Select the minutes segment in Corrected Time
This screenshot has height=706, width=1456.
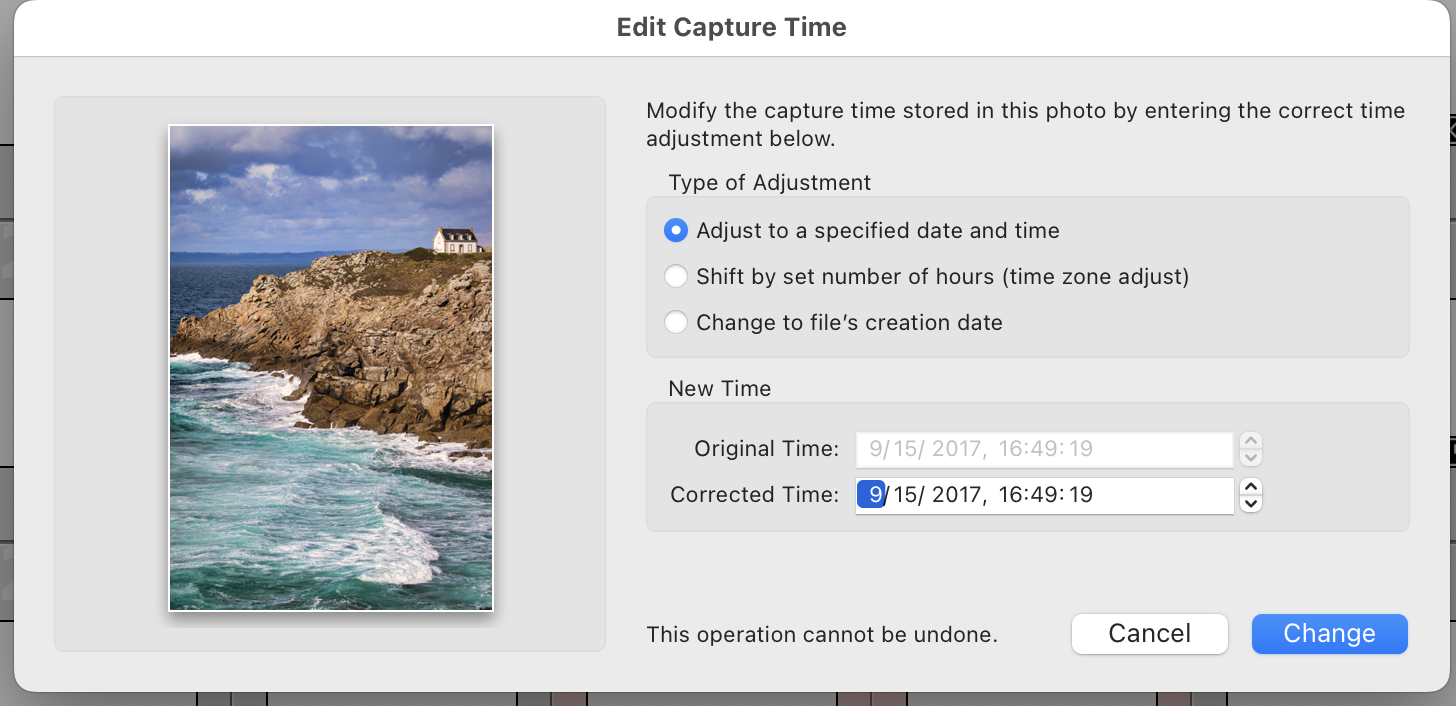click(1045, 495)
